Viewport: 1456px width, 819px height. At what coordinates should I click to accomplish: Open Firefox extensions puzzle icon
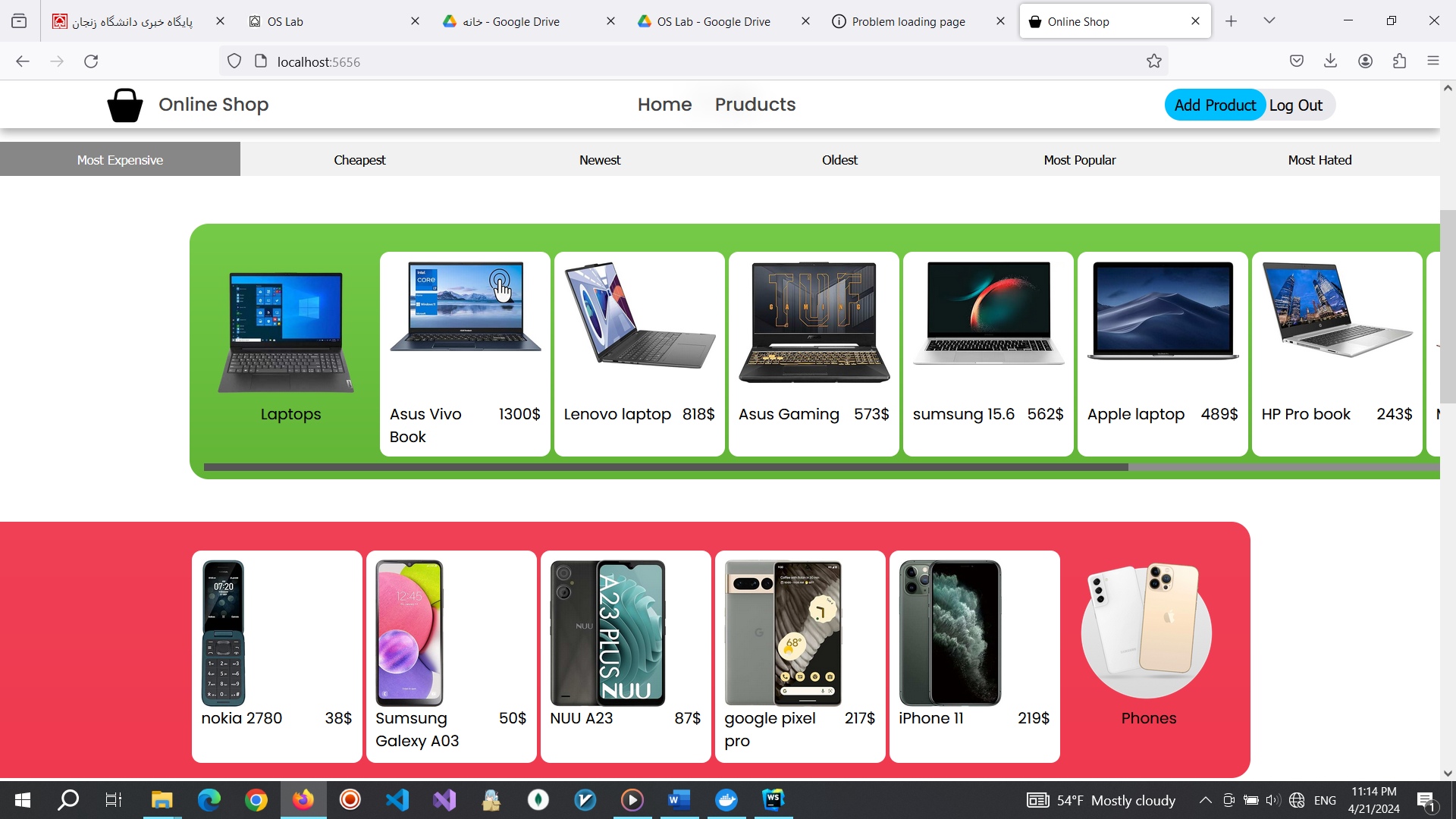pyautogui.click(x=1399, y=61)
